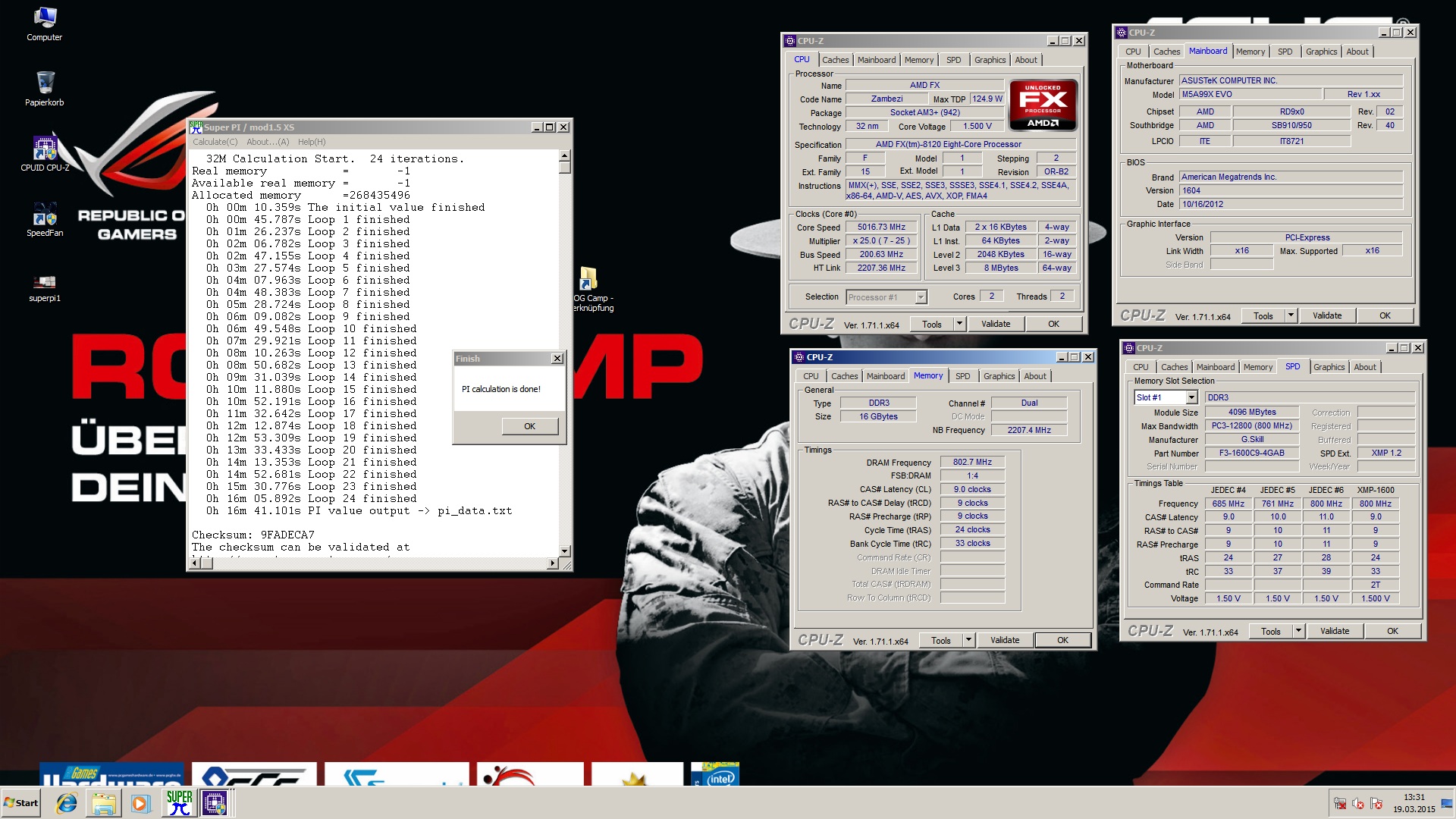The width and height of the screenshot is (1456, 819).
Task: Click the muted volume tray icon
Action: (1358, 804)
